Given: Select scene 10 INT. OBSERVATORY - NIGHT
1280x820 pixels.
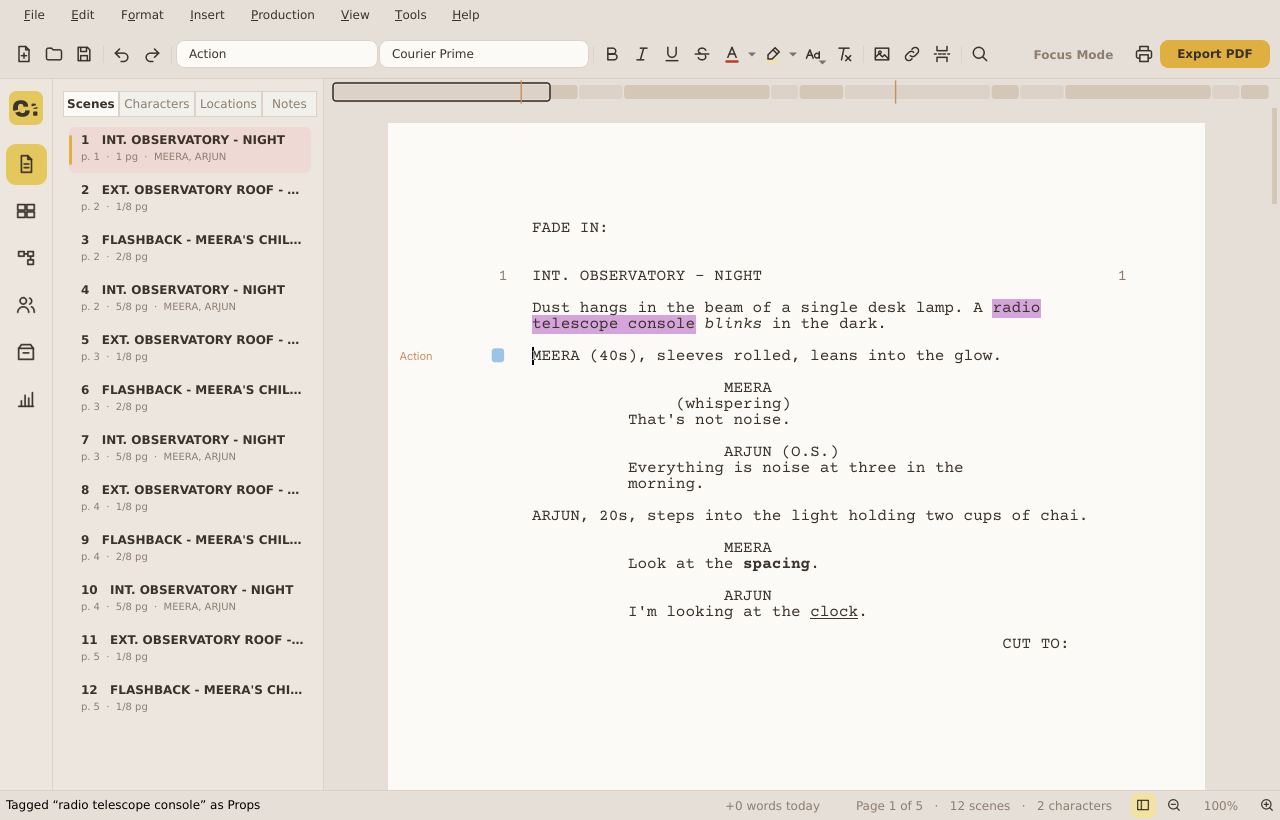Looking at the screenshot, I should tap(190, 598).
